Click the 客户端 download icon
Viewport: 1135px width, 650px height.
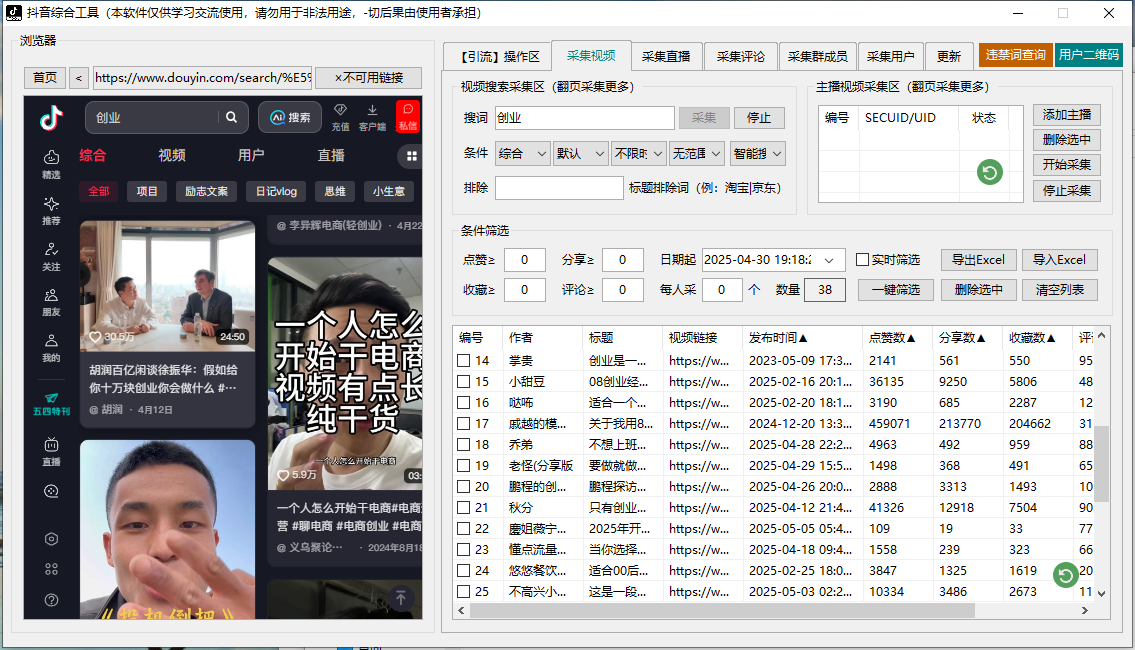pos(372,116)
